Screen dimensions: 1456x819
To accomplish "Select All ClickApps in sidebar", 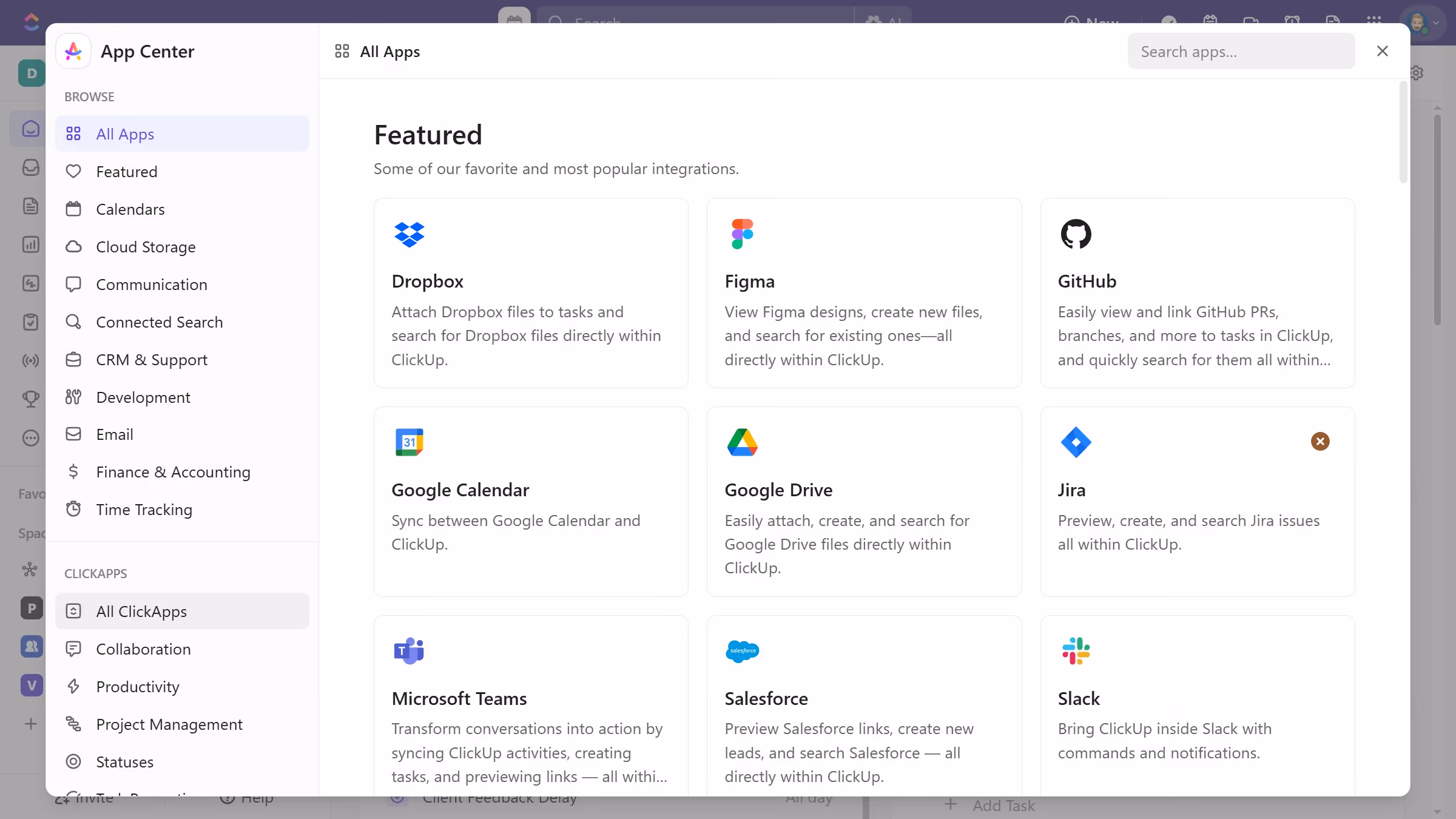I will (x=182, y=611).
